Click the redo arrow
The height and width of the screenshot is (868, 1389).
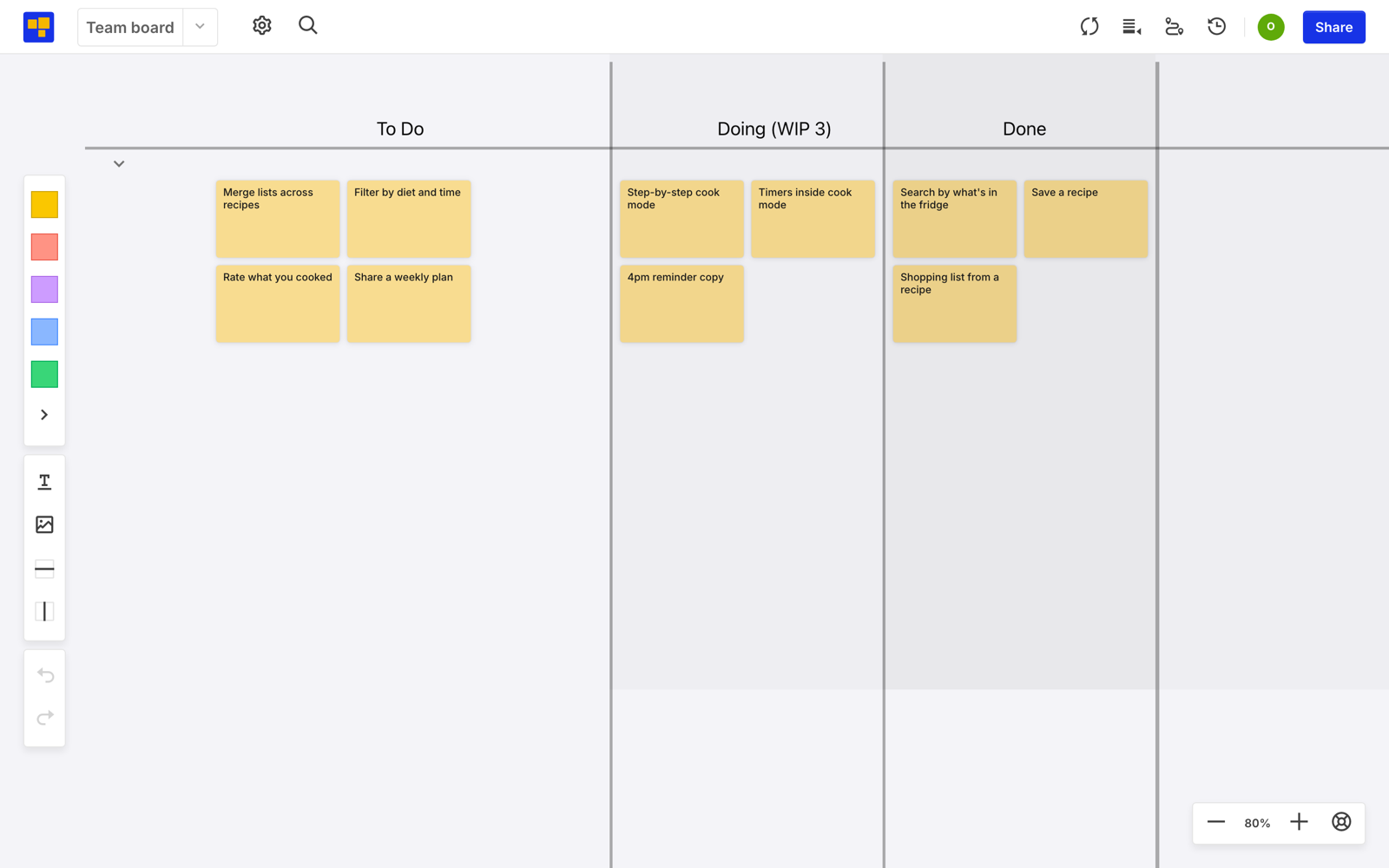click(45, 718)
